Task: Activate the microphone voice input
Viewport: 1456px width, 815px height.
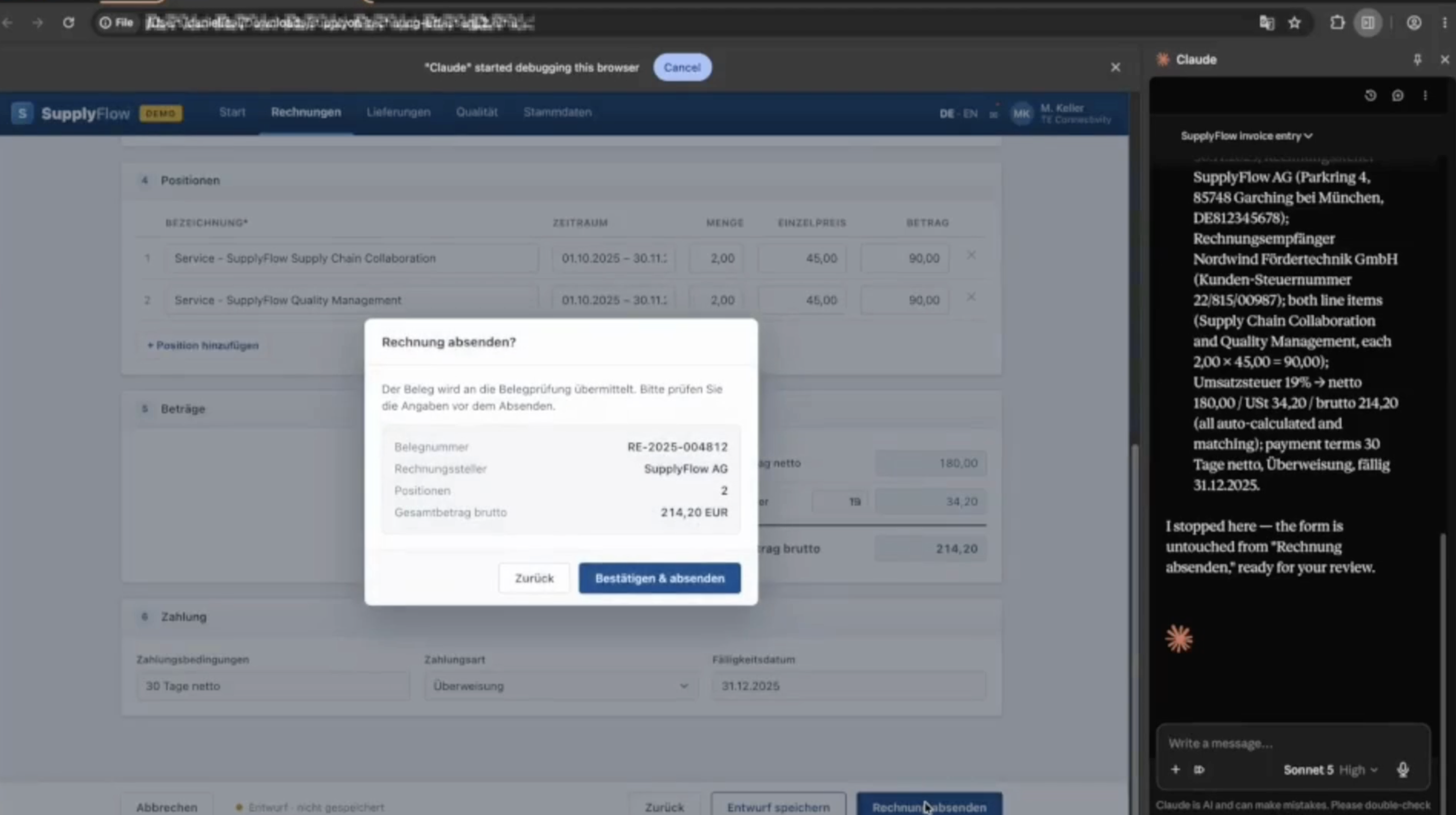Action: 1402,769
